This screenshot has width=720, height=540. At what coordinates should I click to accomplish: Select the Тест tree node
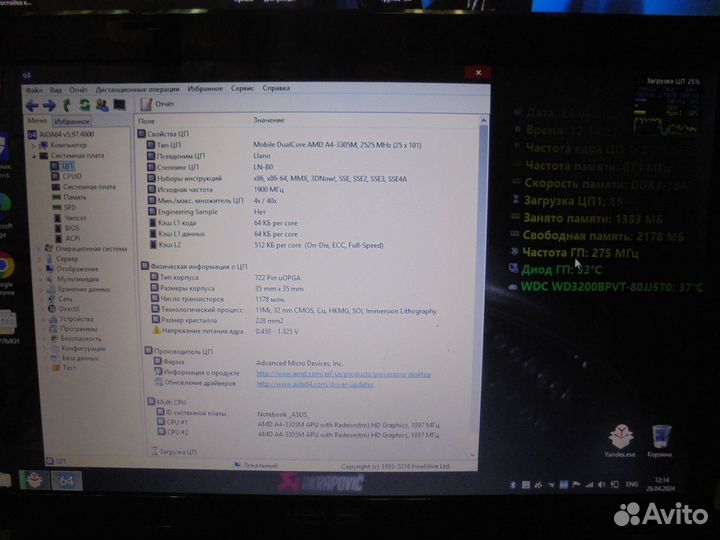(64, 368)
